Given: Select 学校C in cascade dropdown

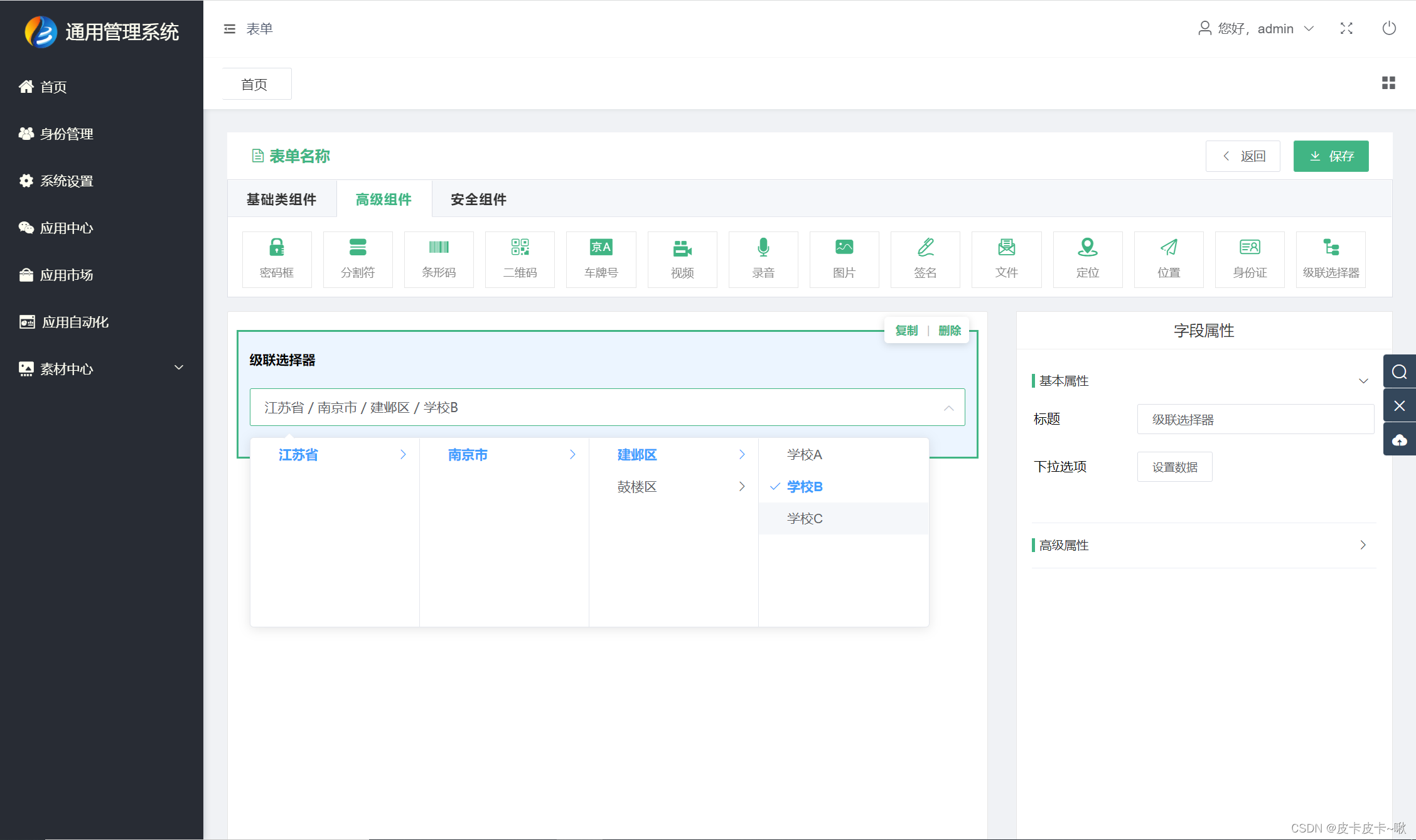Looking at the screenshot, I should pyautogui.click(x=805, y=519).
